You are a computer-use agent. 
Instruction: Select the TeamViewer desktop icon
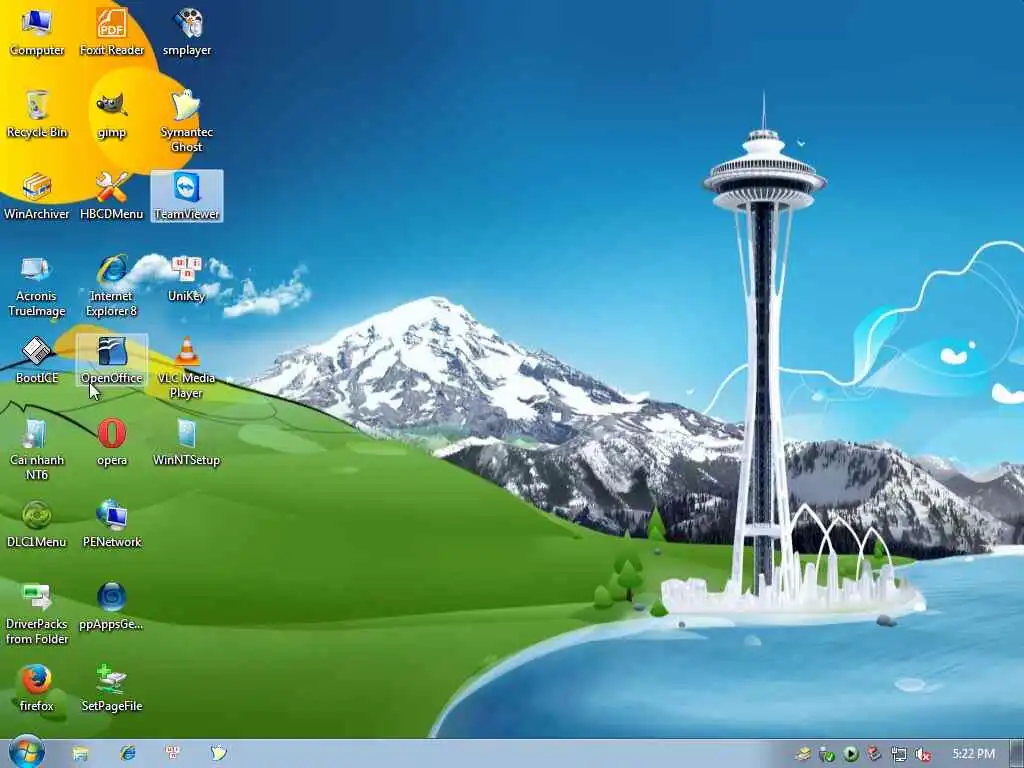tap(187, 196)
